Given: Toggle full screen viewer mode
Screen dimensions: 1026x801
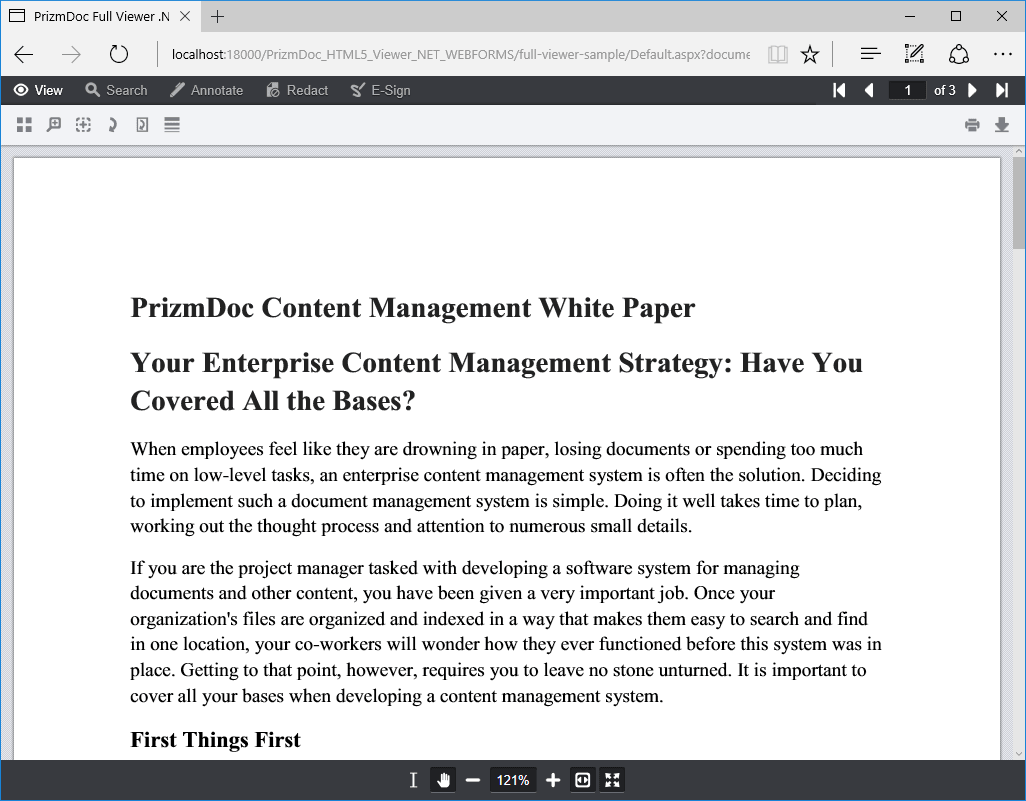Looking at the screenshot, I should click(612, 780).
